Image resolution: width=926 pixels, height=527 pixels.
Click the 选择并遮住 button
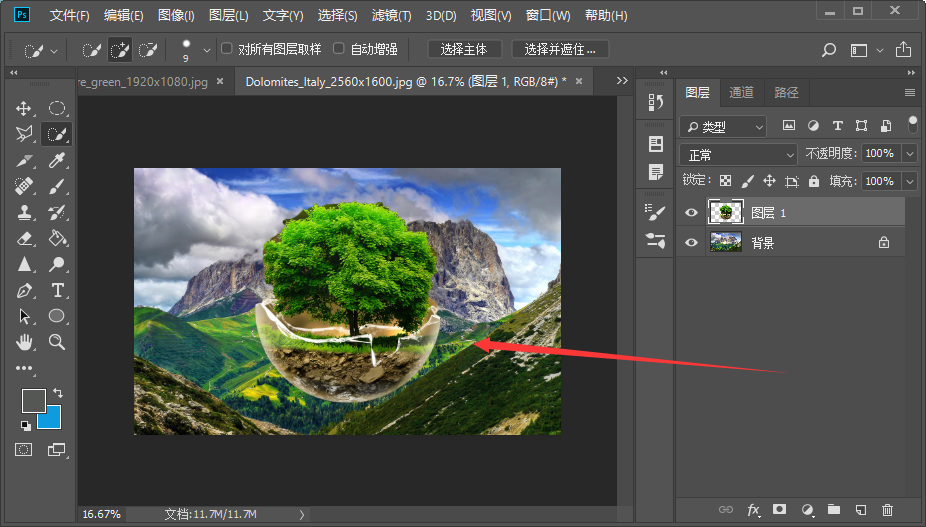coord(560,49)
